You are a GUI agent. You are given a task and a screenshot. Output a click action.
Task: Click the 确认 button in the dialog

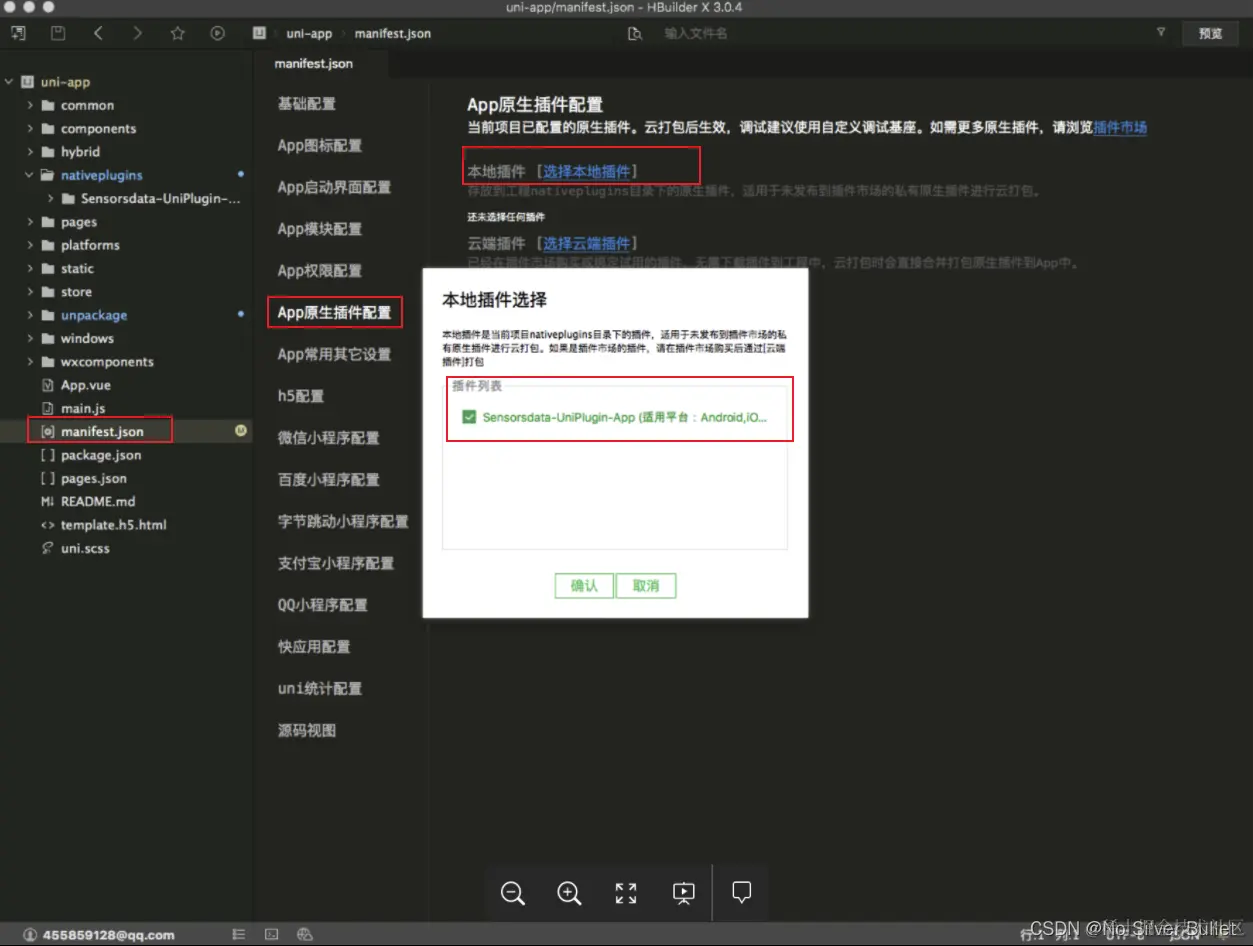tap(583, 586)
